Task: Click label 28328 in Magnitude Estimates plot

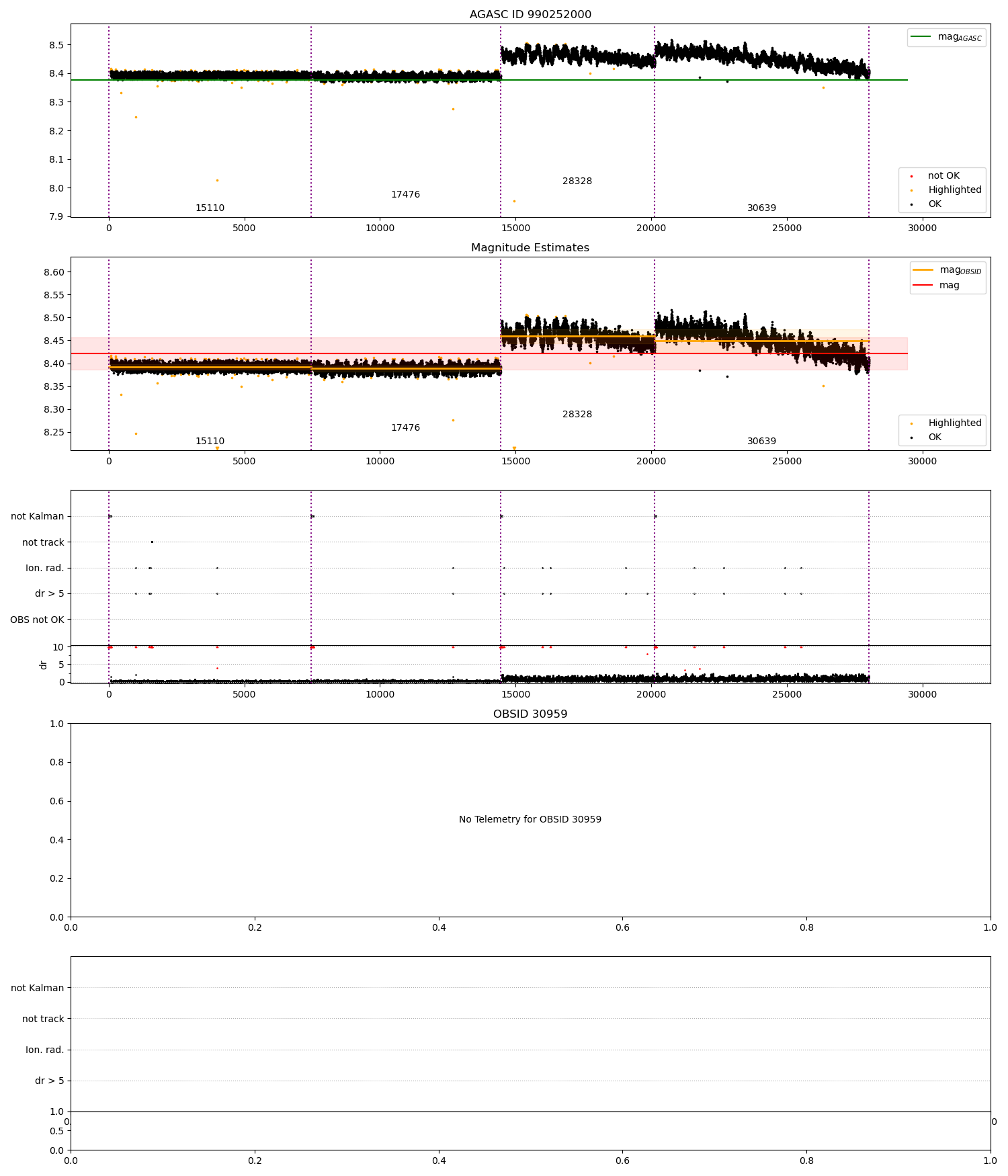Action: (577, 415)
